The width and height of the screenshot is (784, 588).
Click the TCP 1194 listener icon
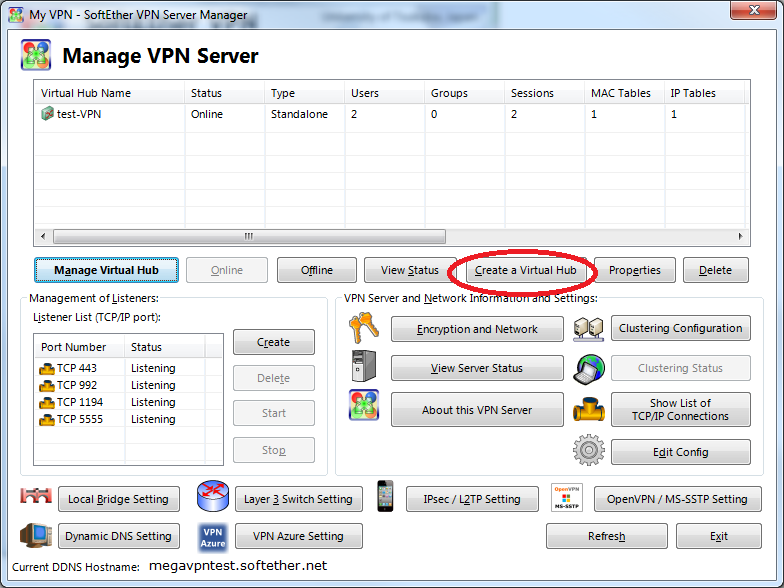pyautogui.click(x=46, y=402)
